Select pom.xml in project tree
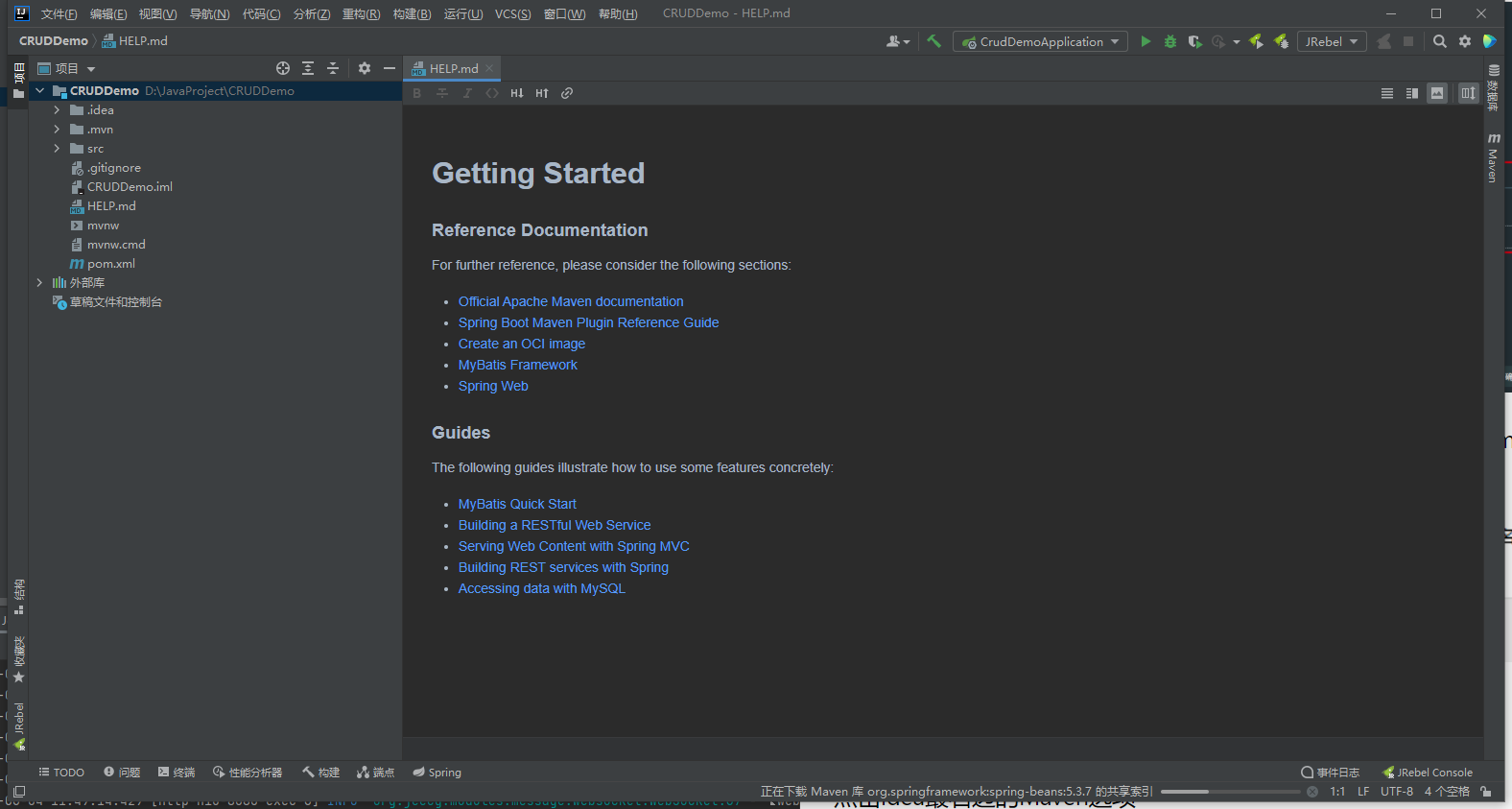Screen dimensions: 1512x809 (103, 264)
